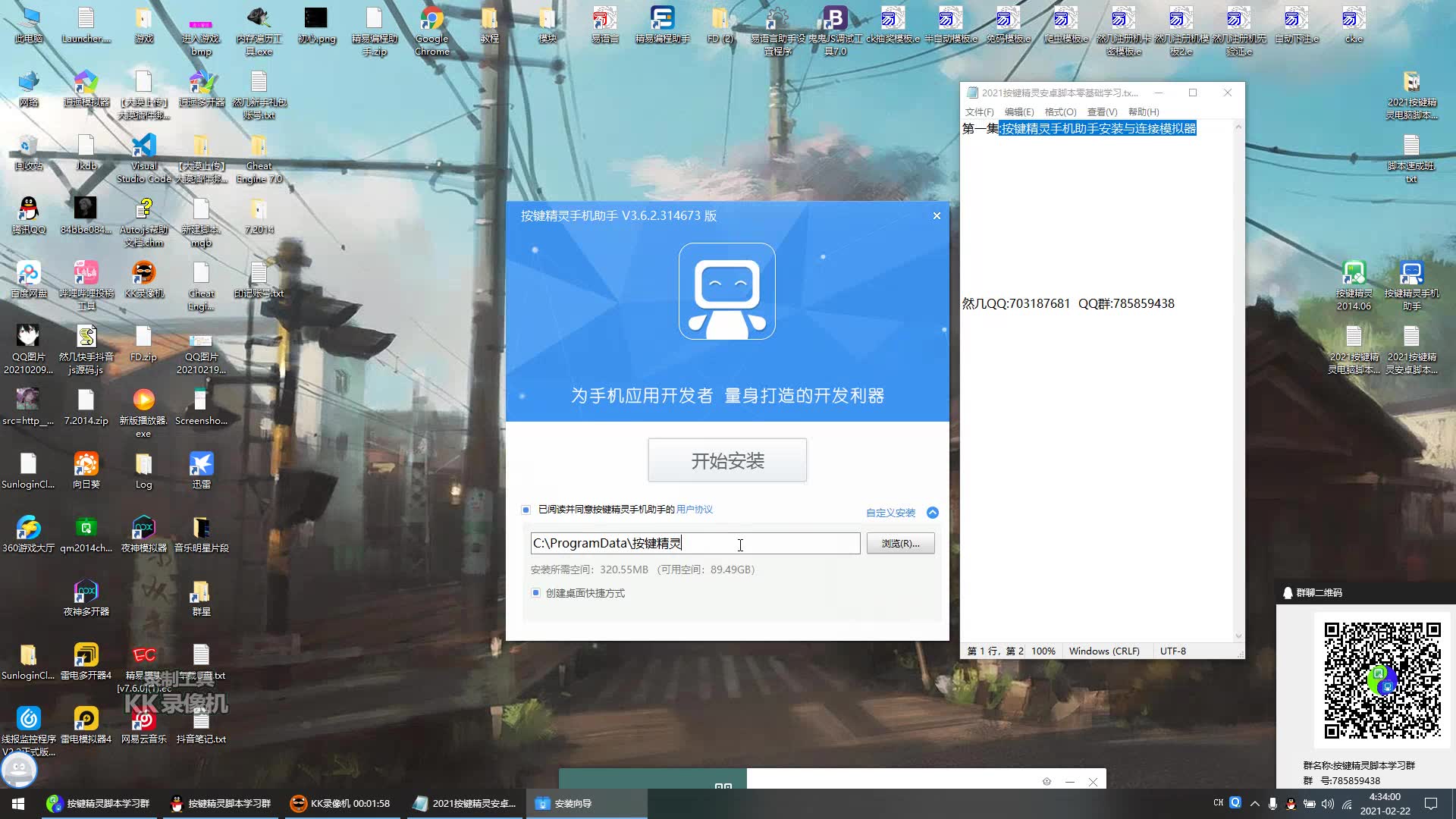Open the 查看(V) menu in Notepad
Image resolution: width=1456 pixels, height=819 pixels.
click(1102, 111)
